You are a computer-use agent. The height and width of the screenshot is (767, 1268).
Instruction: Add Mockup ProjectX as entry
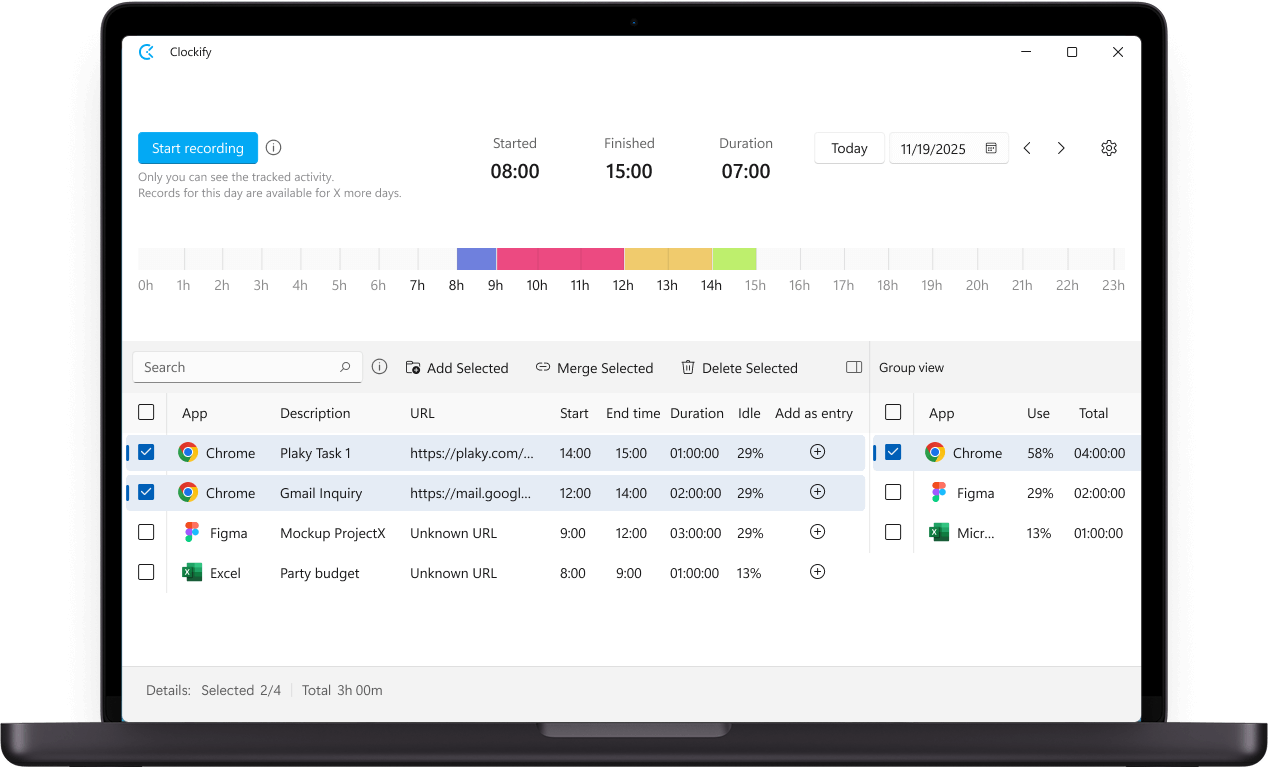tap(817, 532)
